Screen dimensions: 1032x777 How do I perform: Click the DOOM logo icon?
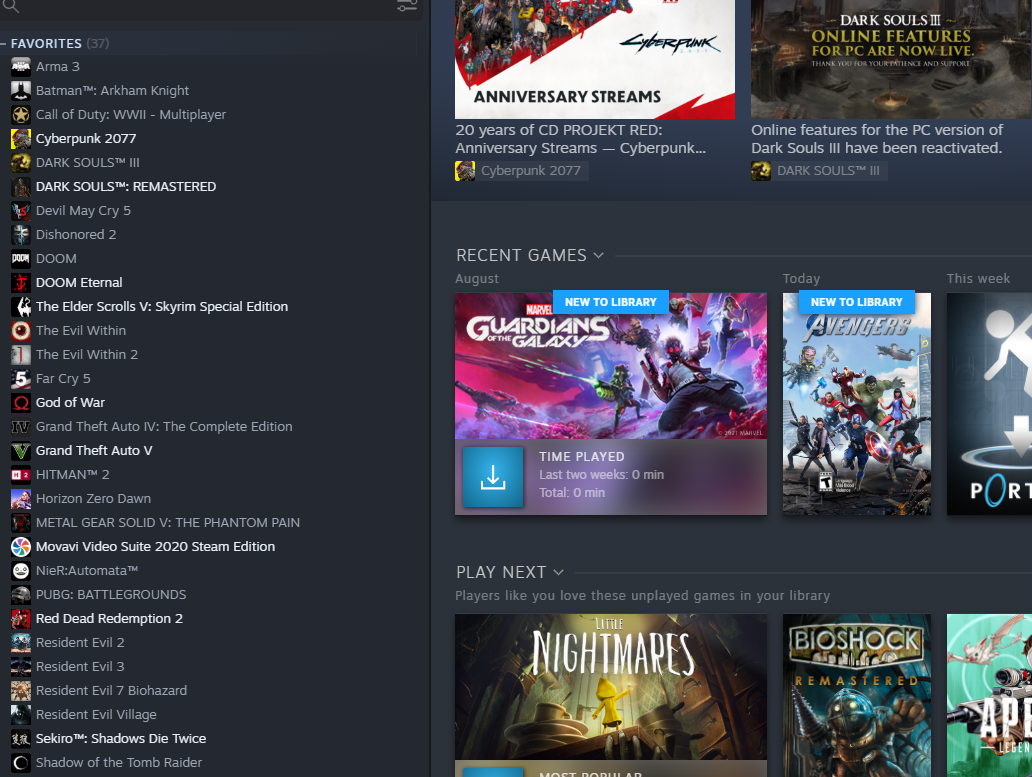pyautogui.click(x=20, y=259)
